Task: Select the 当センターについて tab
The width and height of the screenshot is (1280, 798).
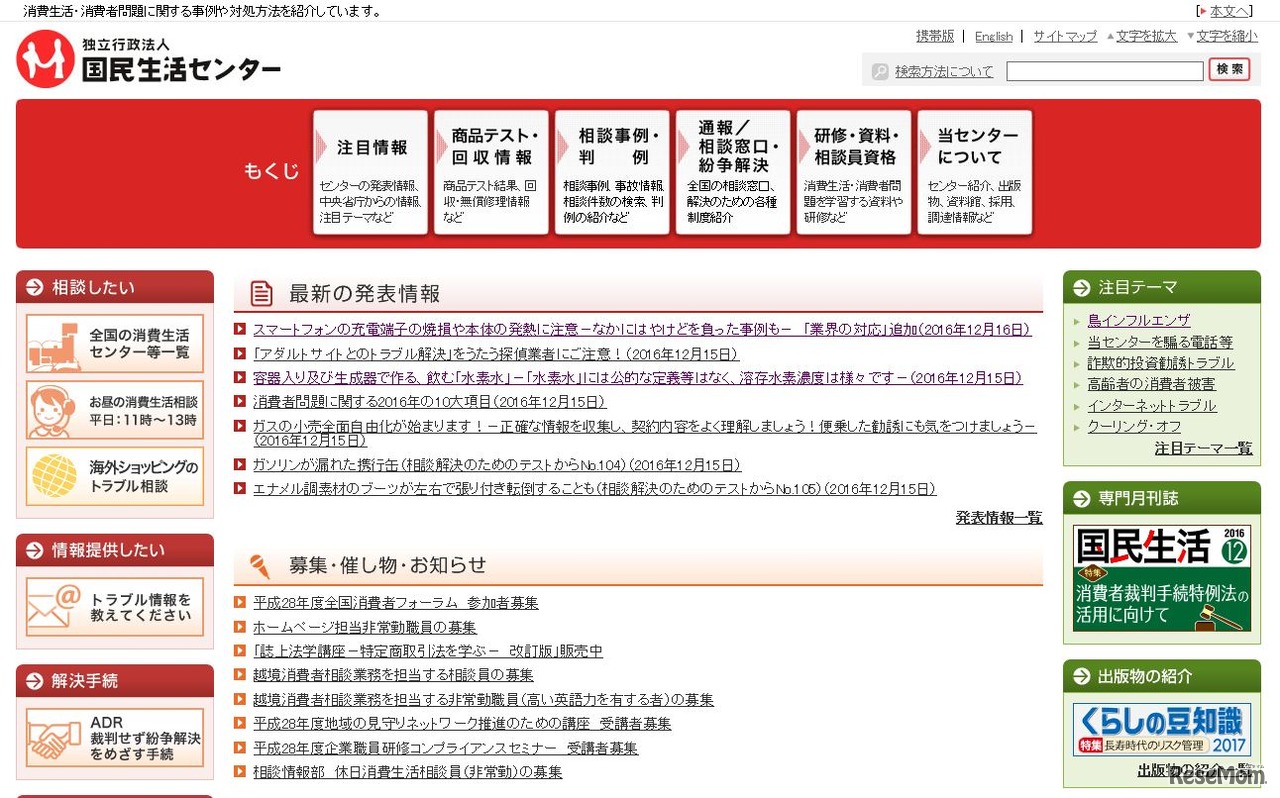Action: (973, 172)
